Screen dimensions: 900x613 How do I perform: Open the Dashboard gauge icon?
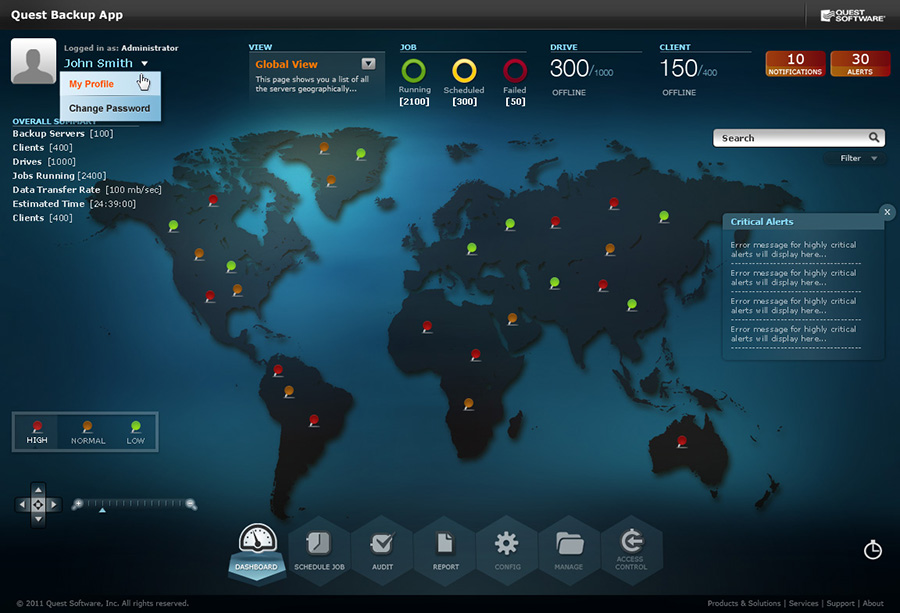tap(257, 540)
